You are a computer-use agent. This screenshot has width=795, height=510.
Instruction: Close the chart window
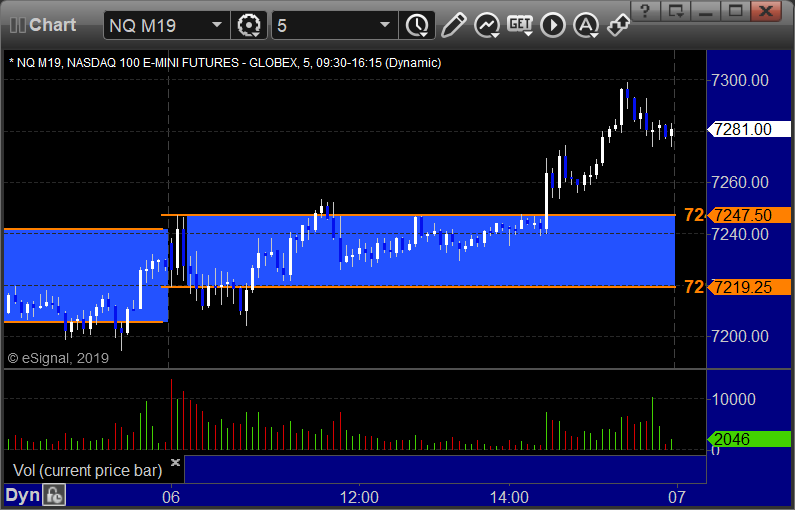(766, 11)
